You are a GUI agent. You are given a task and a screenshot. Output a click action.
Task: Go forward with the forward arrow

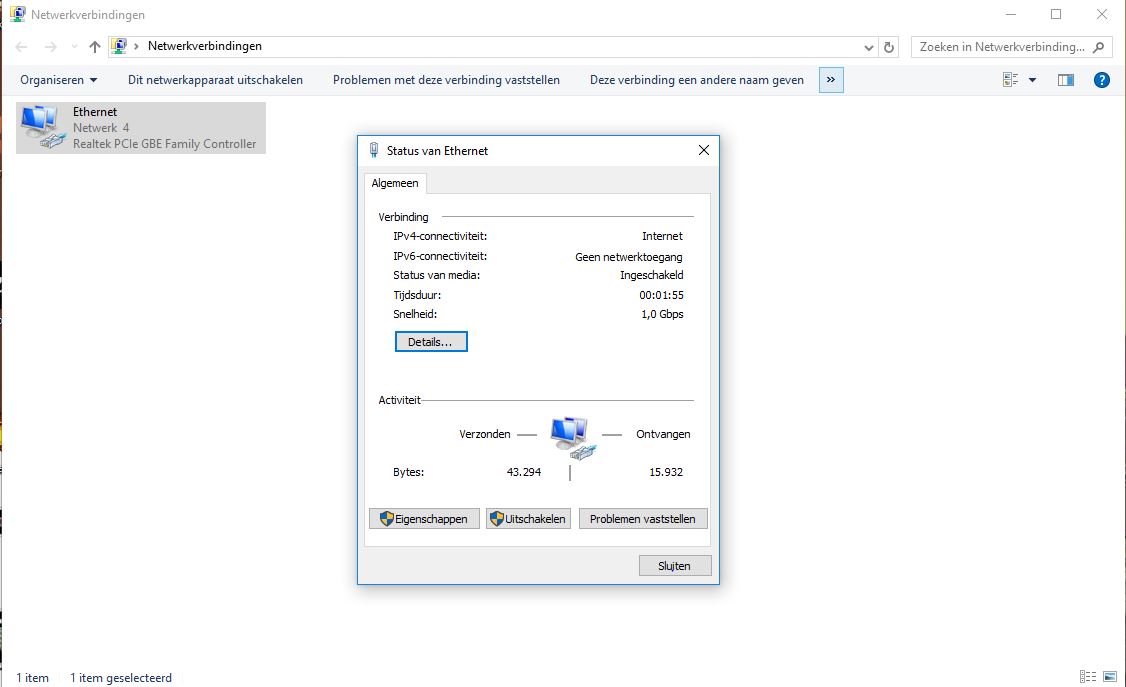[x=50, y=47]
